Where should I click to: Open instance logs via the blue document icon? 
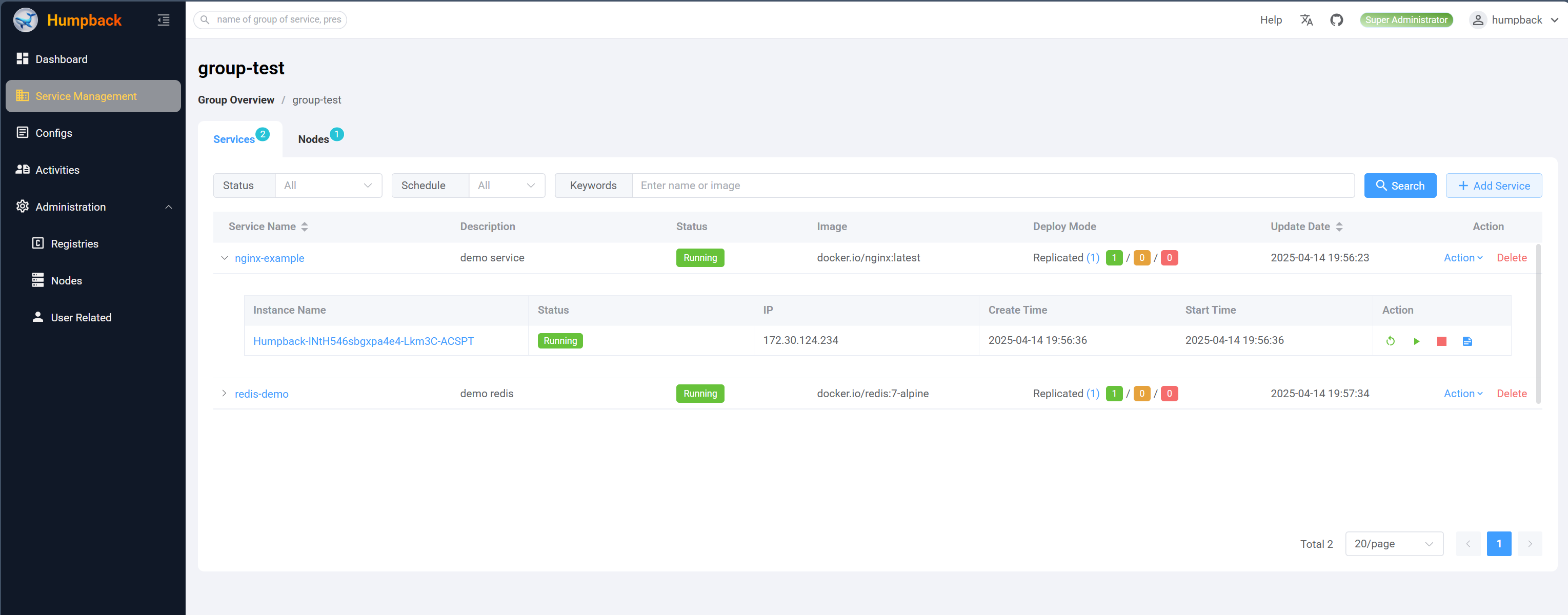[1467, 341]
